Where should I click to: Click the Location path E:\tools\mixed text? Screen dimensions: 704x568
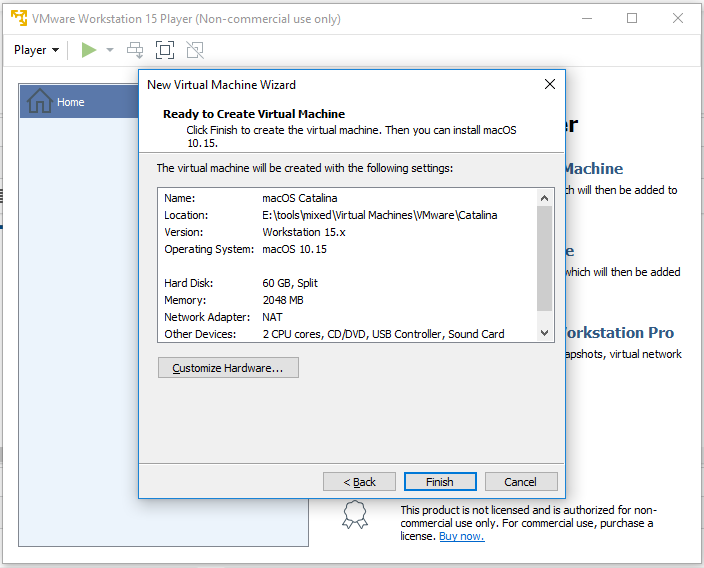[379, 215]
